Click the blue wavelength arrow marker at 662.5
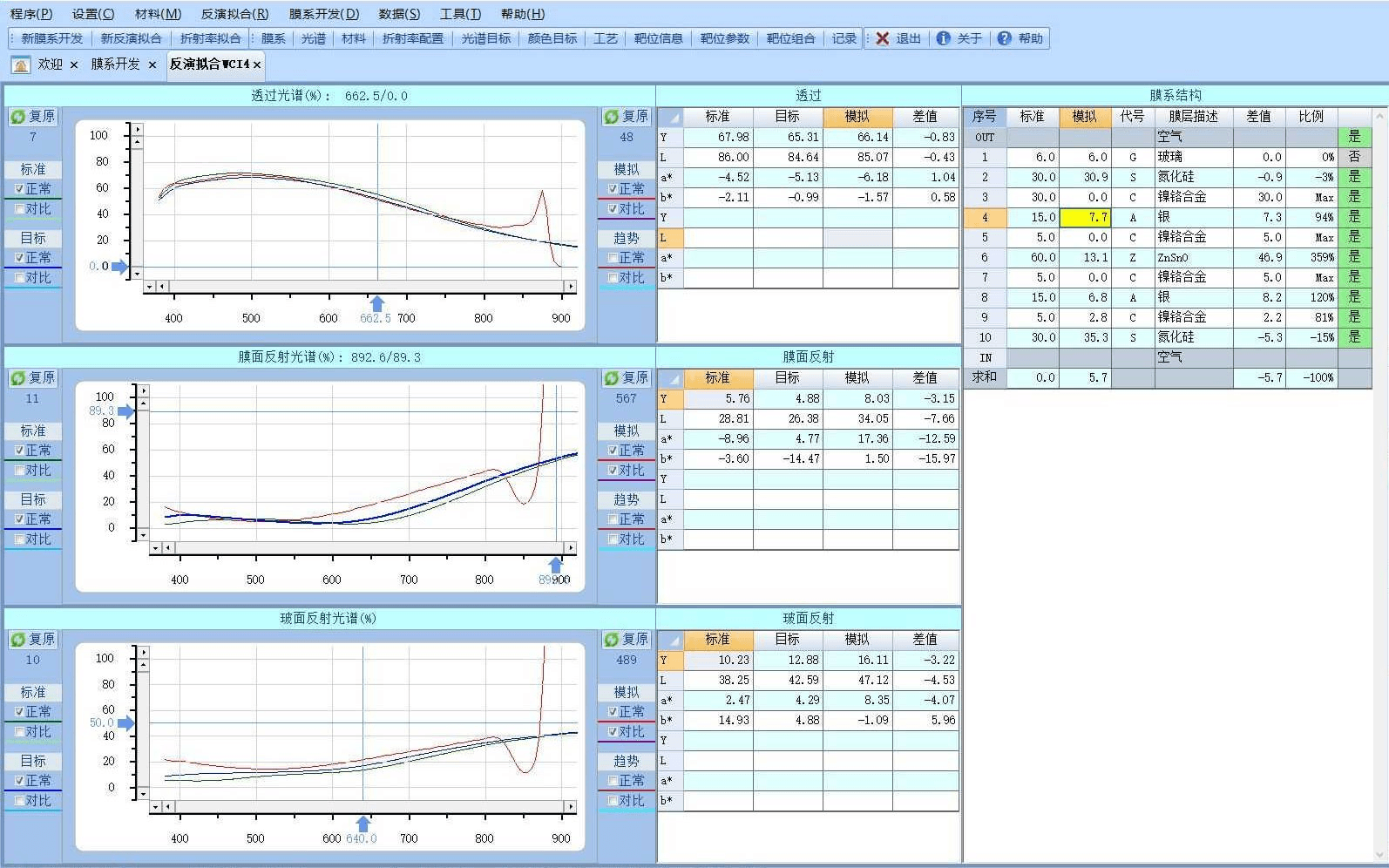 (377, 303)
